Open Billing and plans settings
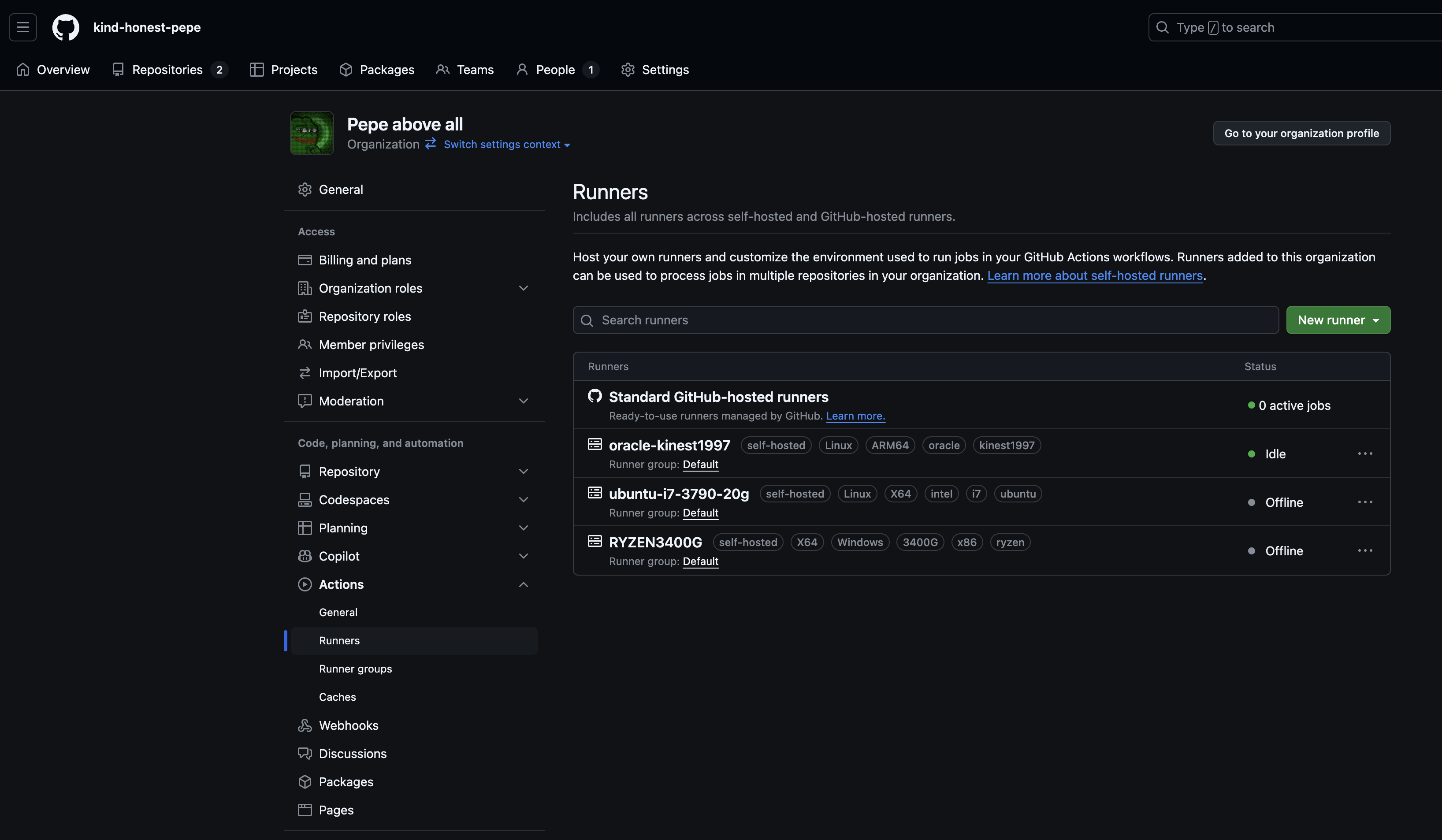This screenshot has height=840, width=1442. 364,260
